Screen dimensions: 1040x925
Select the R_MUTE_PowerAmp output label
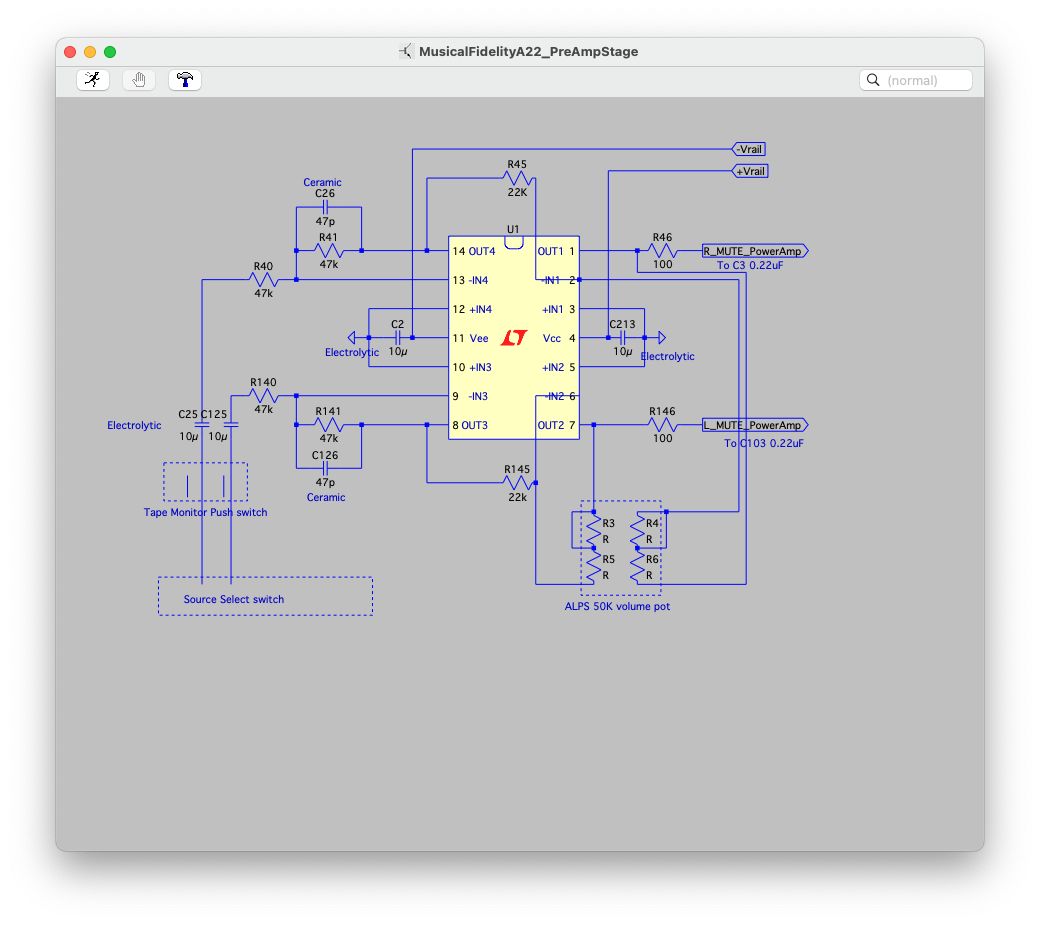(755, 251)
